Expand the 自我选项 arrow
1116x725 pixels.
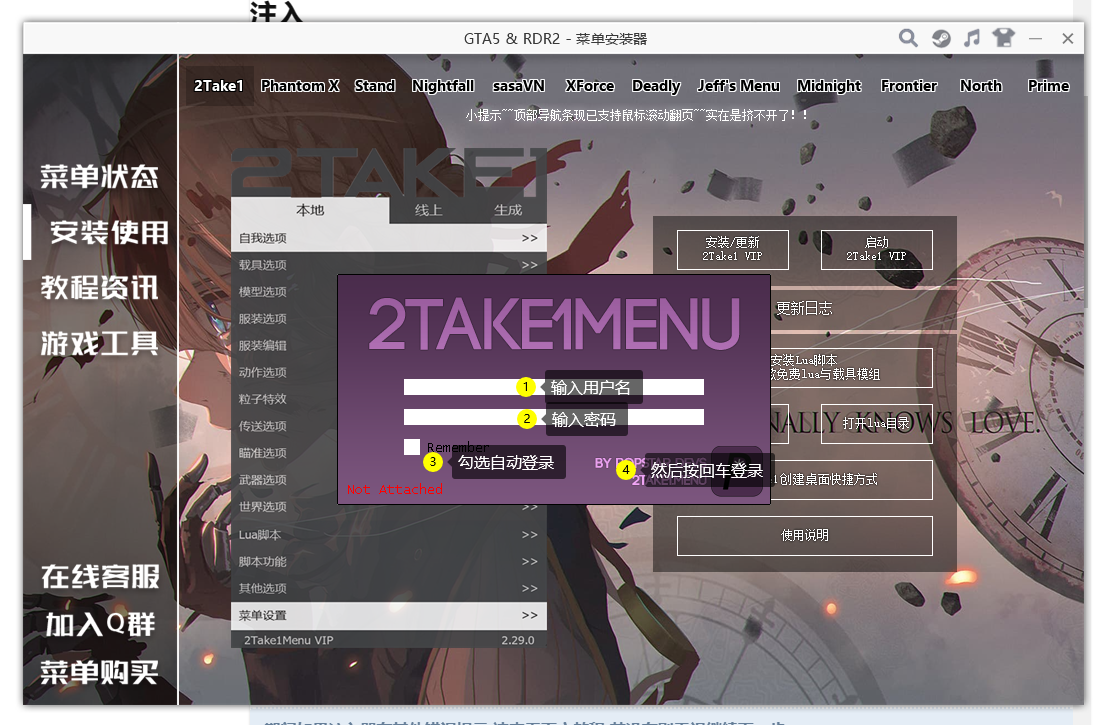point(529,238)
